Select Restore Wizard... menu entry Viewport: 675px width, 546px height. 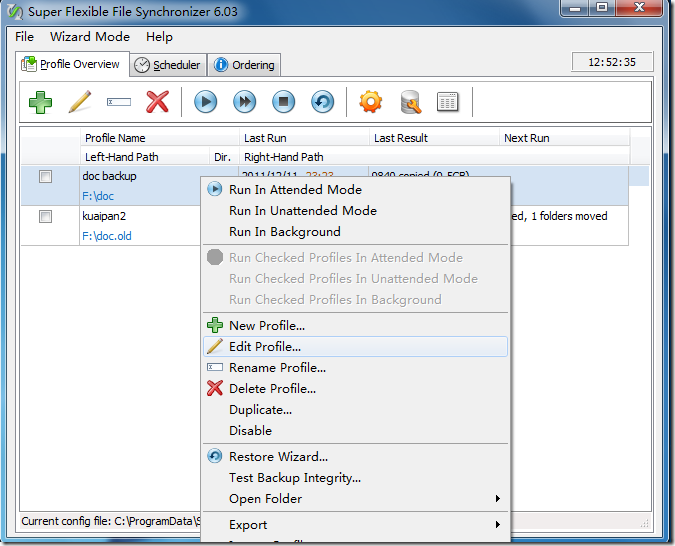(x=356, y=456)
